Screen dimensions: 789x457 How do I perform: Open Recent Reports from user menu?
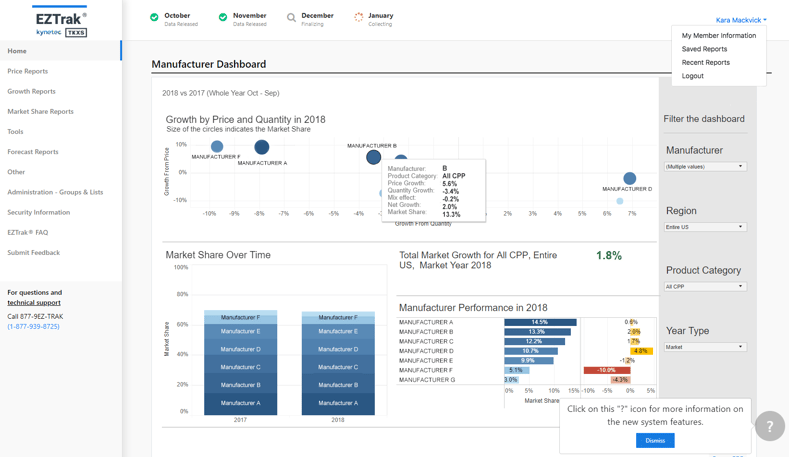[x=705, y=63]
